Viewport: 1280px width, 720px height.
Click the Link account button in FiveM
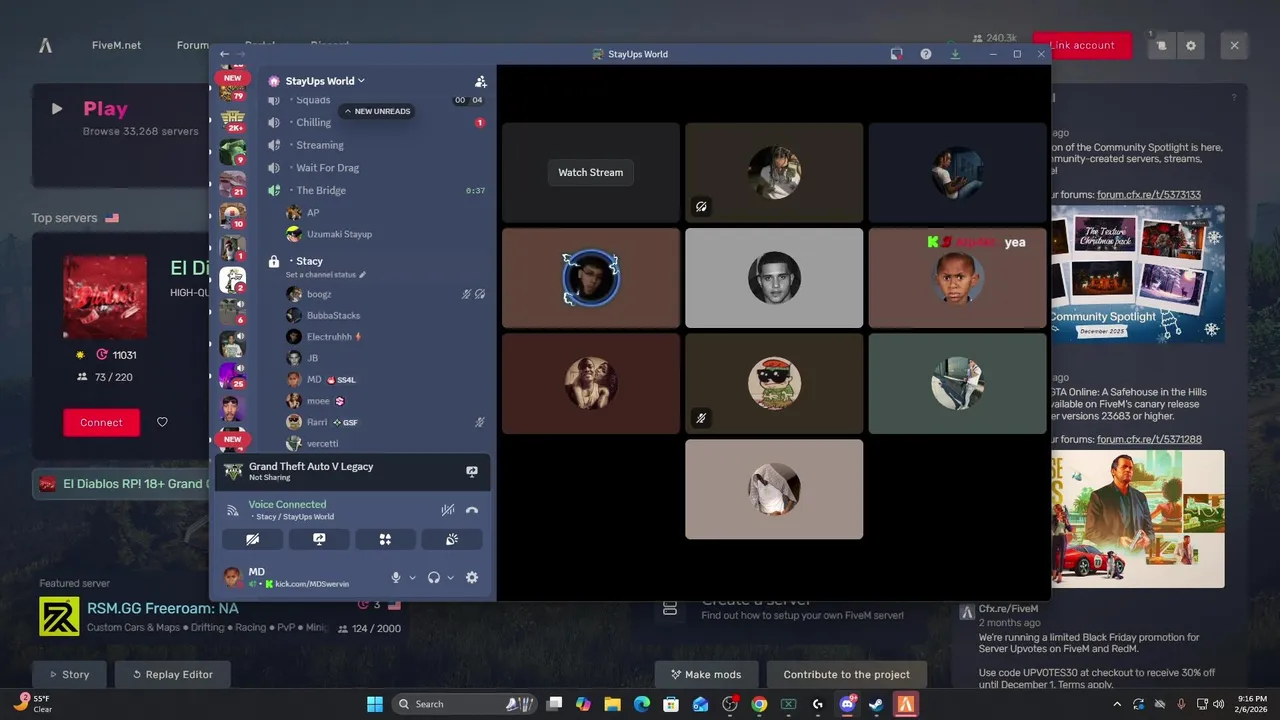1082,45
